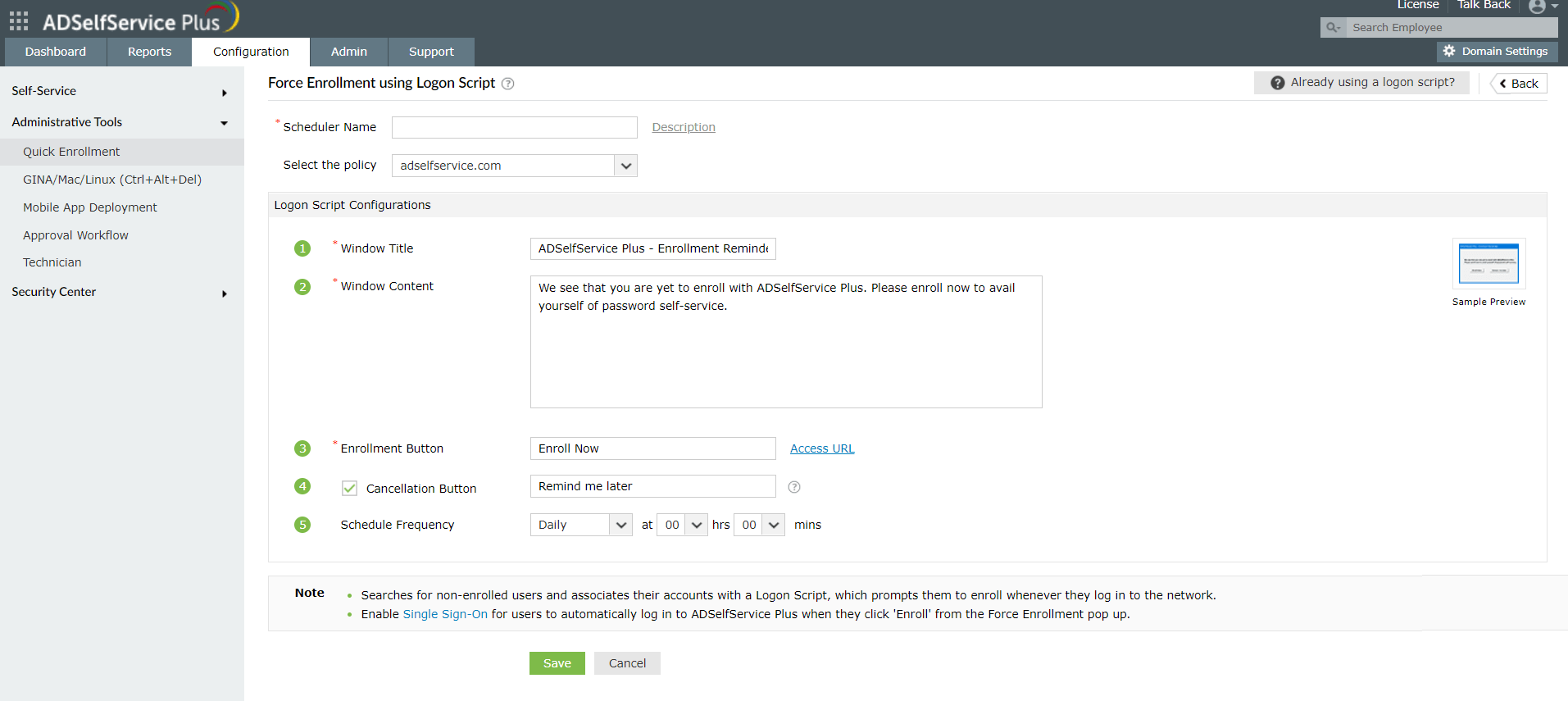Image resolution: width=1568 pixels, height=701 pixels.
Task: Click the Sample Preview thumbnail
Action: [x=1488, y=264]
